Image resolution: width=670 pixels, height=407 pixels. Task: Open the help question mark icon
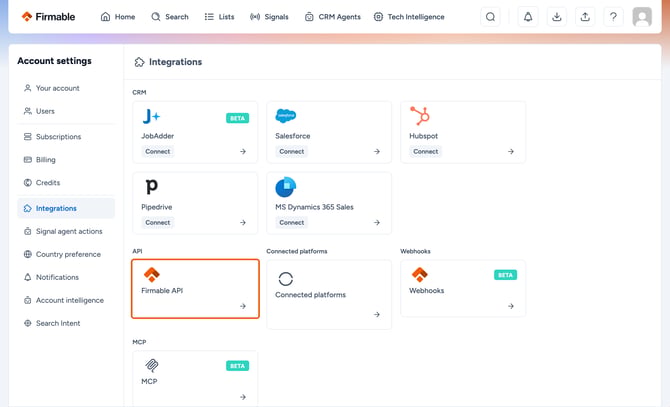point(613,17)
